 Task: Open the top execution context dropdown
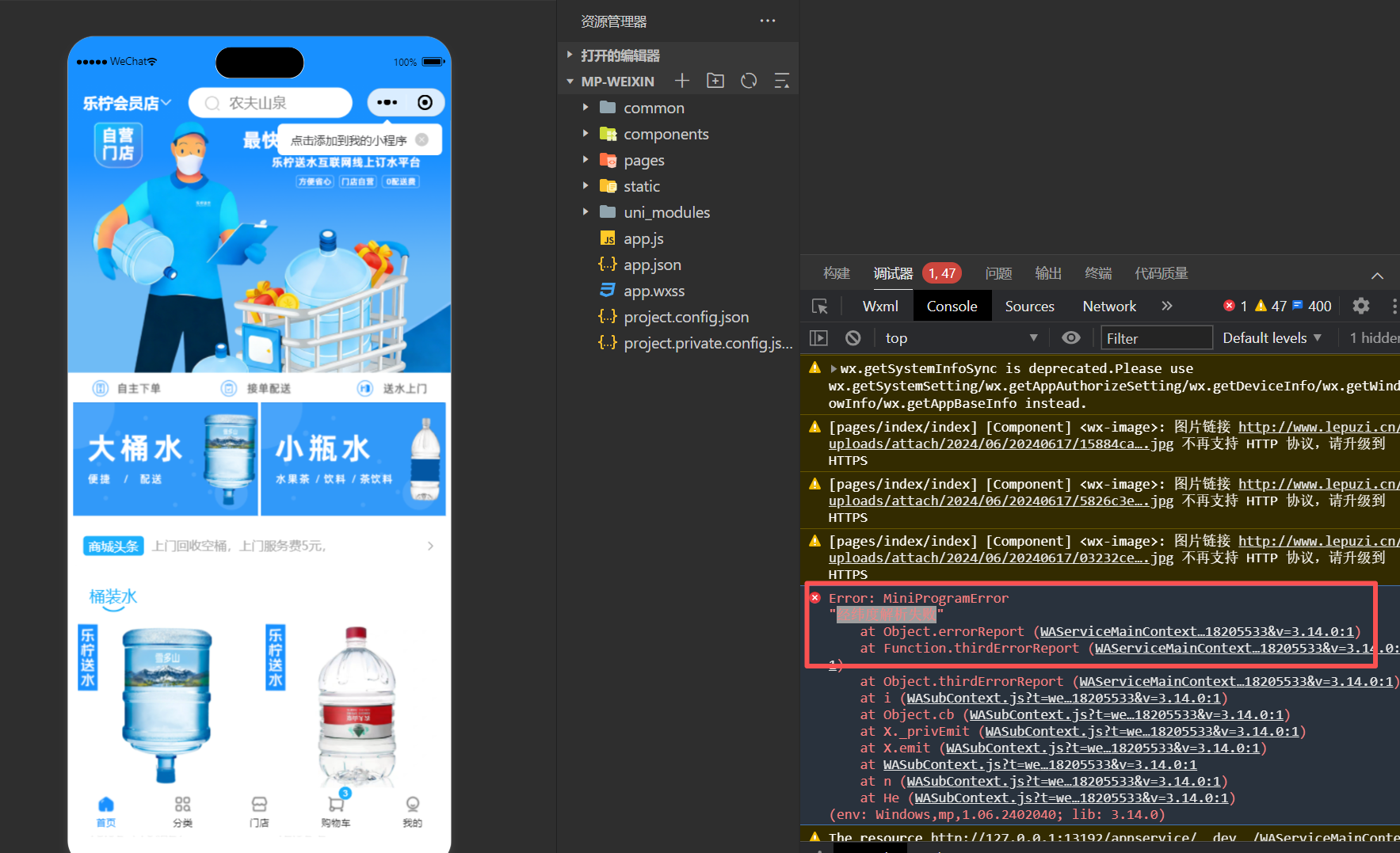pos(961,338)
